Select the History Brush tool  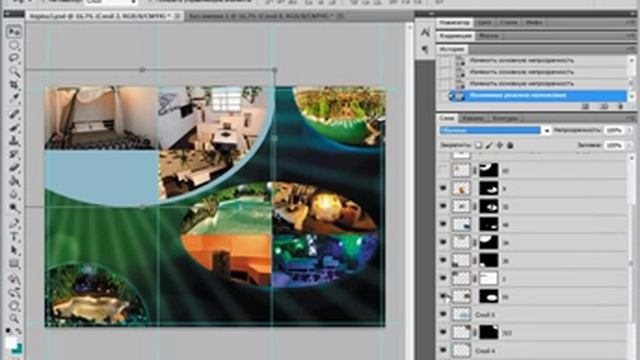coord(15,154)
